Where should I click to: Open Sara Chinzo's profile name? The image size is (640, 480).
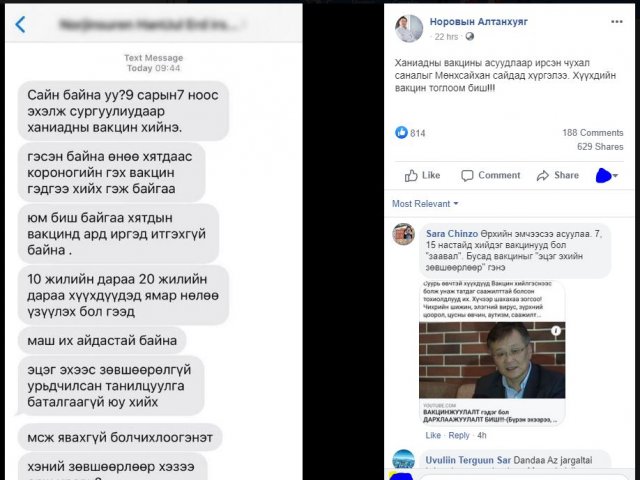(x=452, y=234)
